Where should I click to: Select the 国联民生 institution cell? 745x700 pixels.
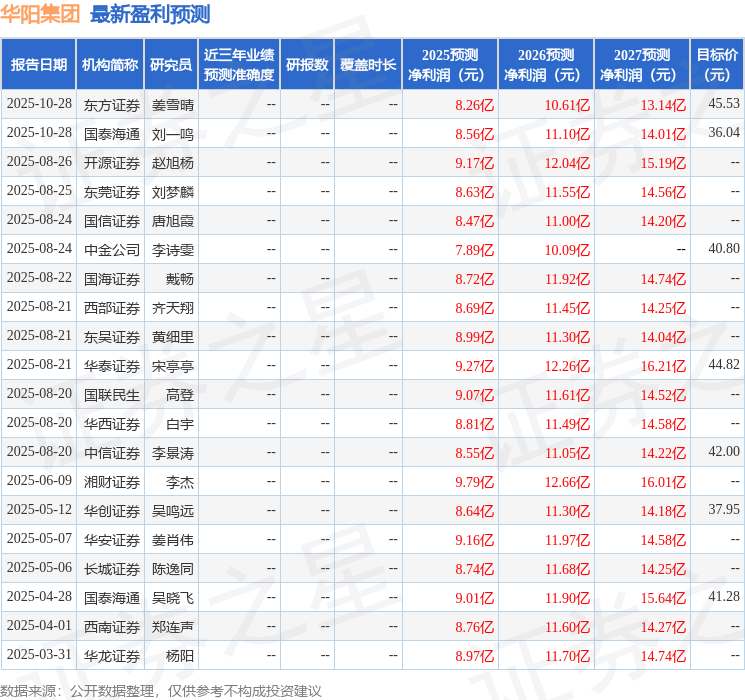coord(112,395)
